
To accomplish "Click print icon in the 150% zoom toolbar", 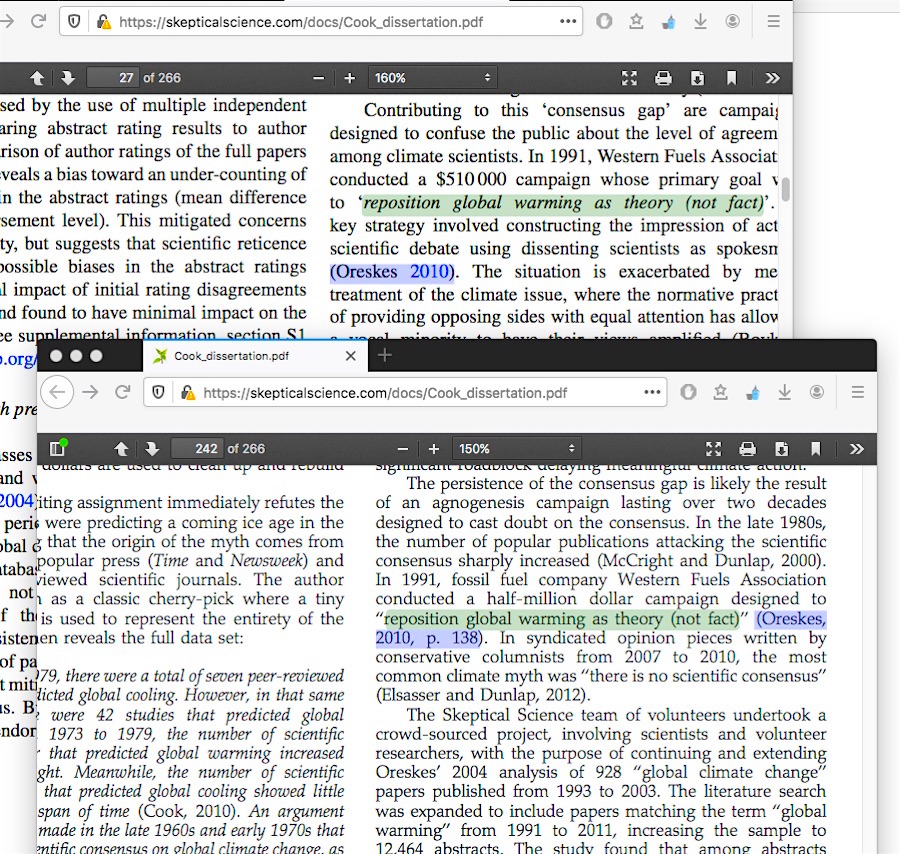I will [x=747, y=449].
